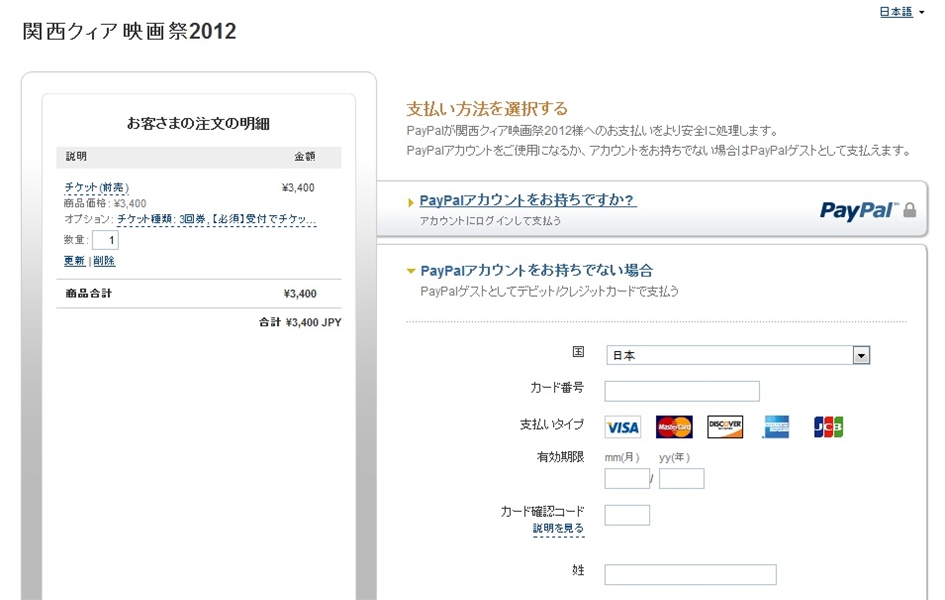The image size is (945, 600).
Task: Open the 国 country dropdown showing 日本
Action: 738,355
